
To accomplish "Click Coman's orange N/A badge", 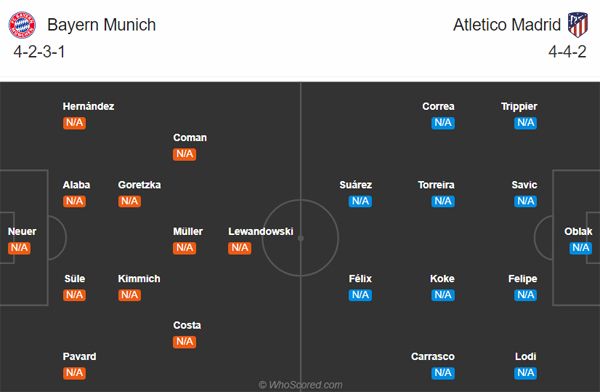I will (184, 154).
